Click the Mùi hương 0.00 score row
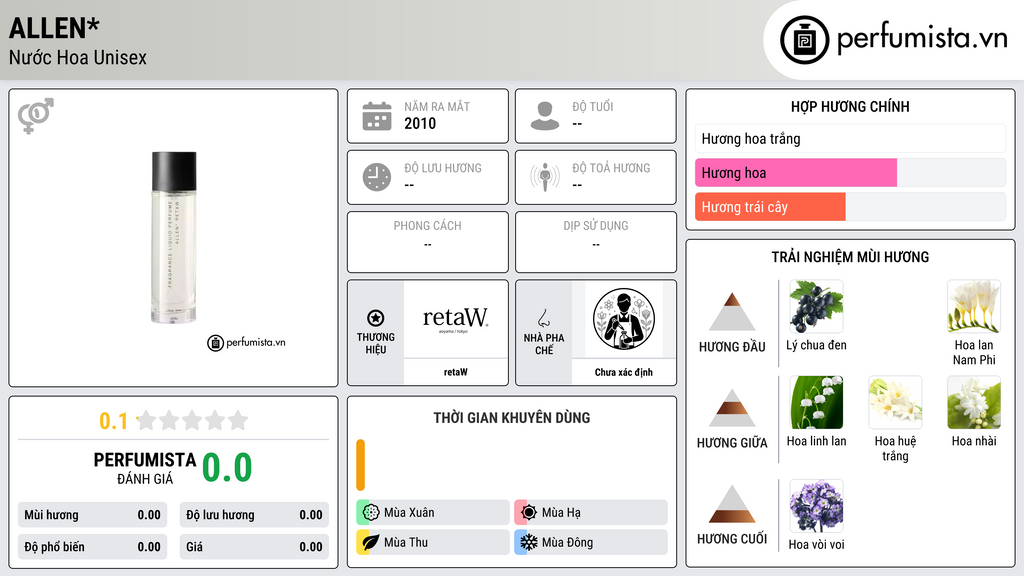1024x576 pixels. point(92,515)
